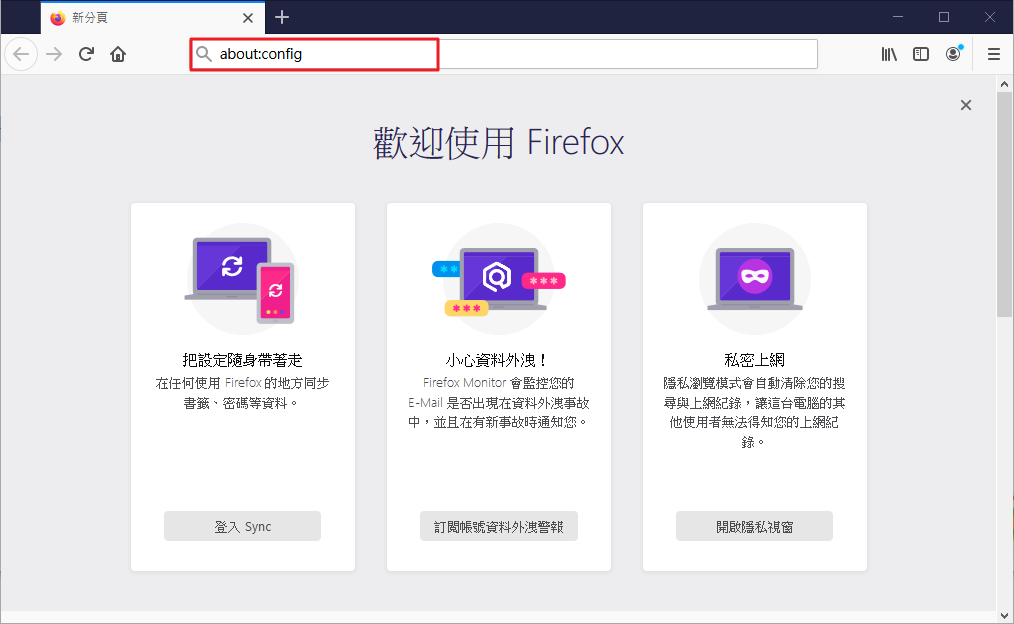Click the scrollbar up arrow
Image resolution: width=1014 pixels, height=624 pixels.
[1004, 84]
